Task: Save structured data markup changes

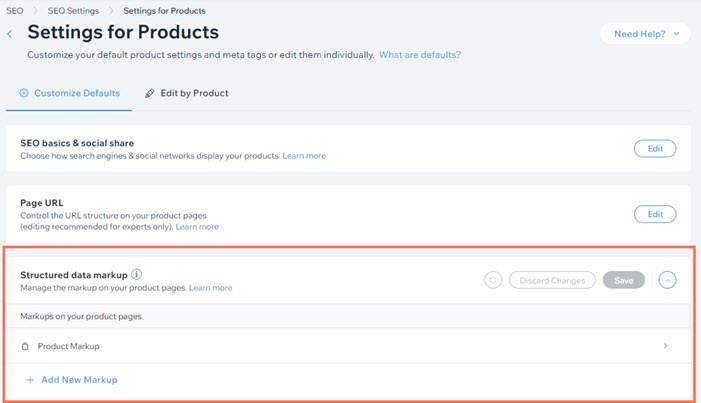Action: pyautogui.click(x=624, y=280)
